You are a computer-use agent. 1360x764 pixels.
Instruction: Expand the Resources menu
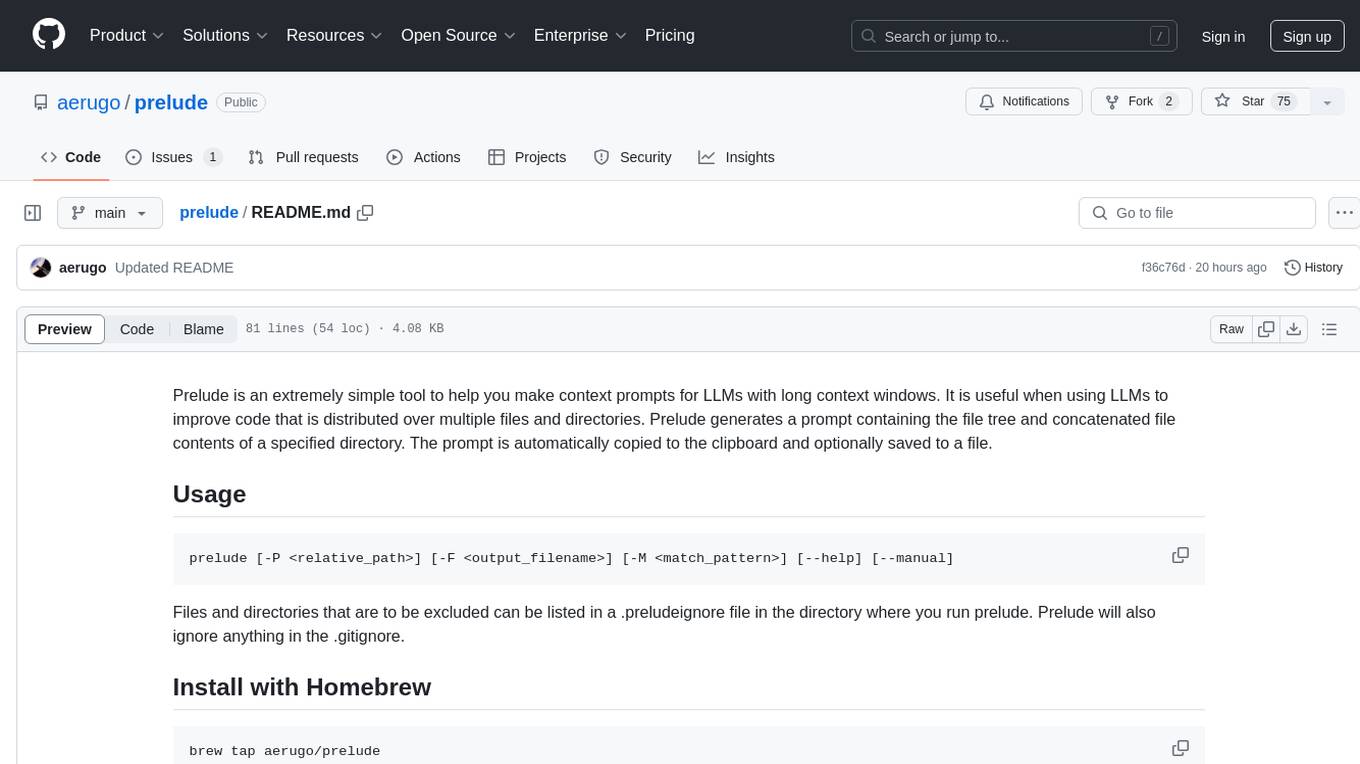click(x=334, y=35)
